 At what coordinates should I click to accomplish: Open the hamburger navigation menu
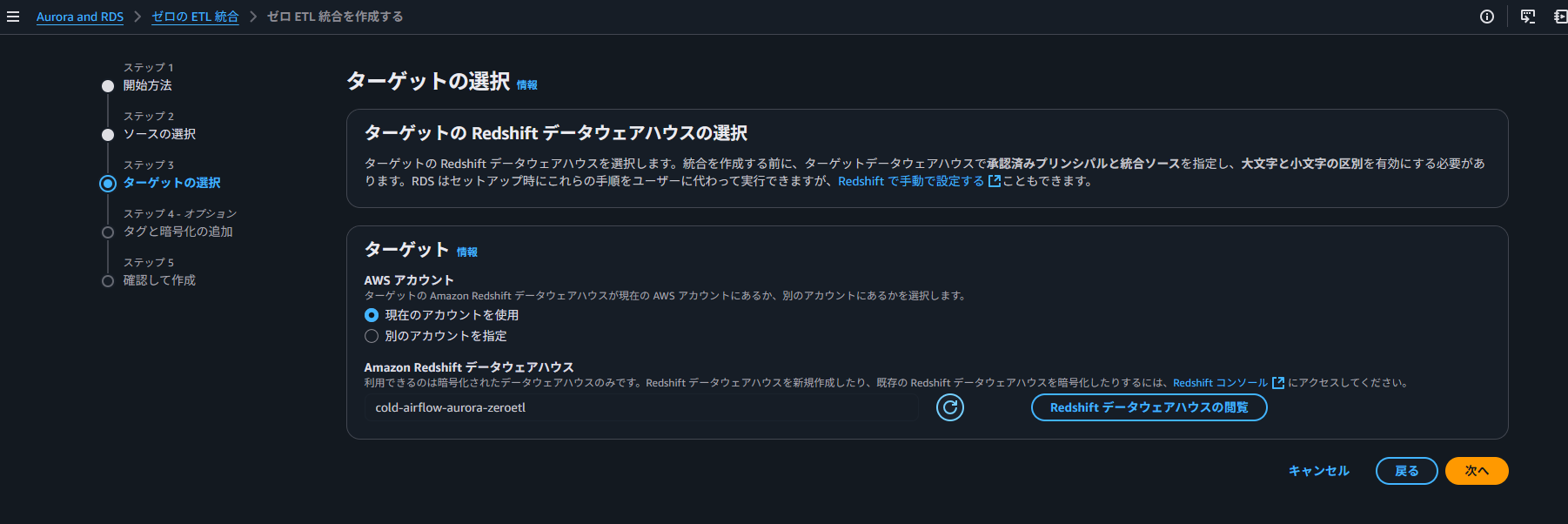tap(13, 17)
